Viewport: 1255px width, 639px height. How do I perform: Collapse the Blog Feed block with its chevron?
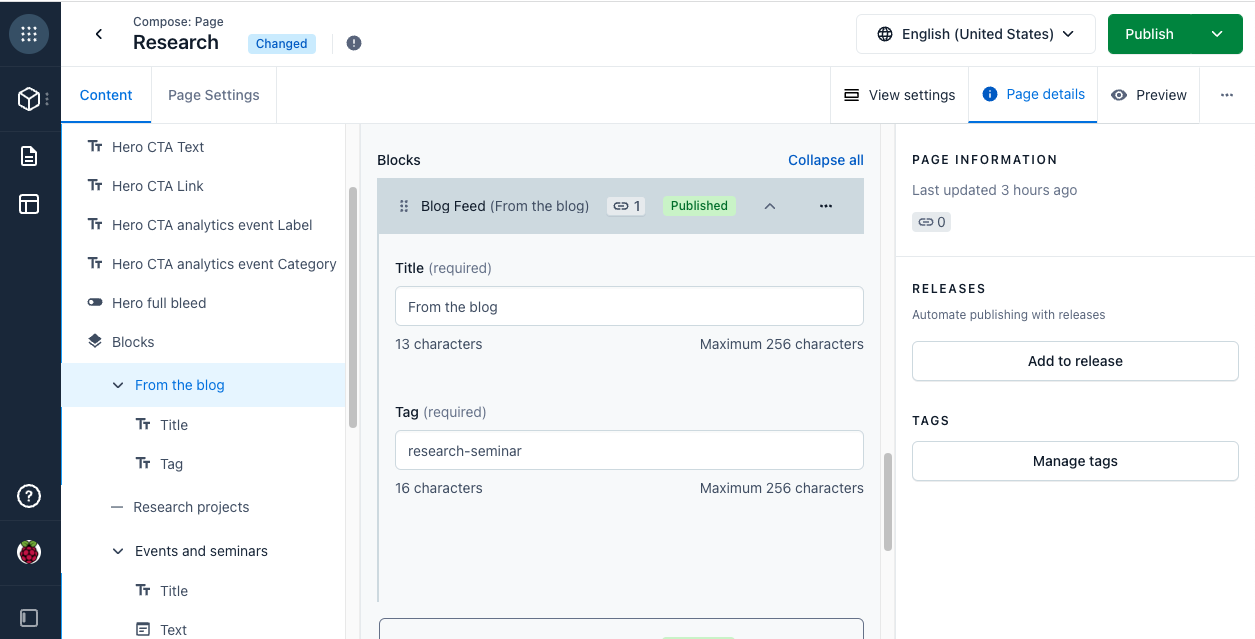point(770,205)
